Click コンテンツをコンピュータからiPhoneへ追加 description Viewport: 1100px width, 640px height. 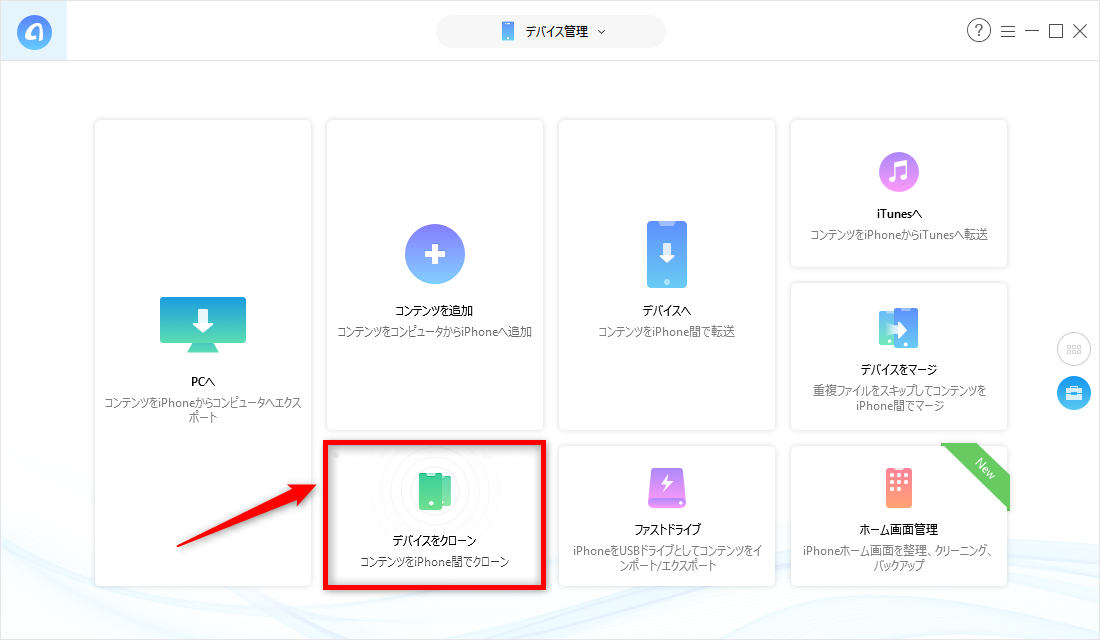(434, 332)
